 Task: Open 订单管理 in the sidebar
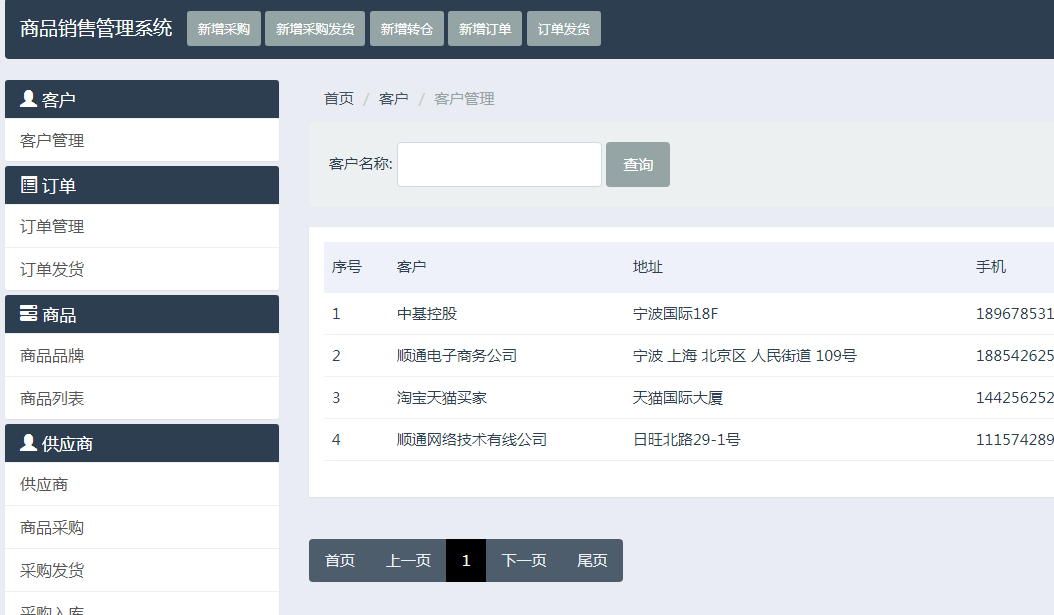point(52,227)
